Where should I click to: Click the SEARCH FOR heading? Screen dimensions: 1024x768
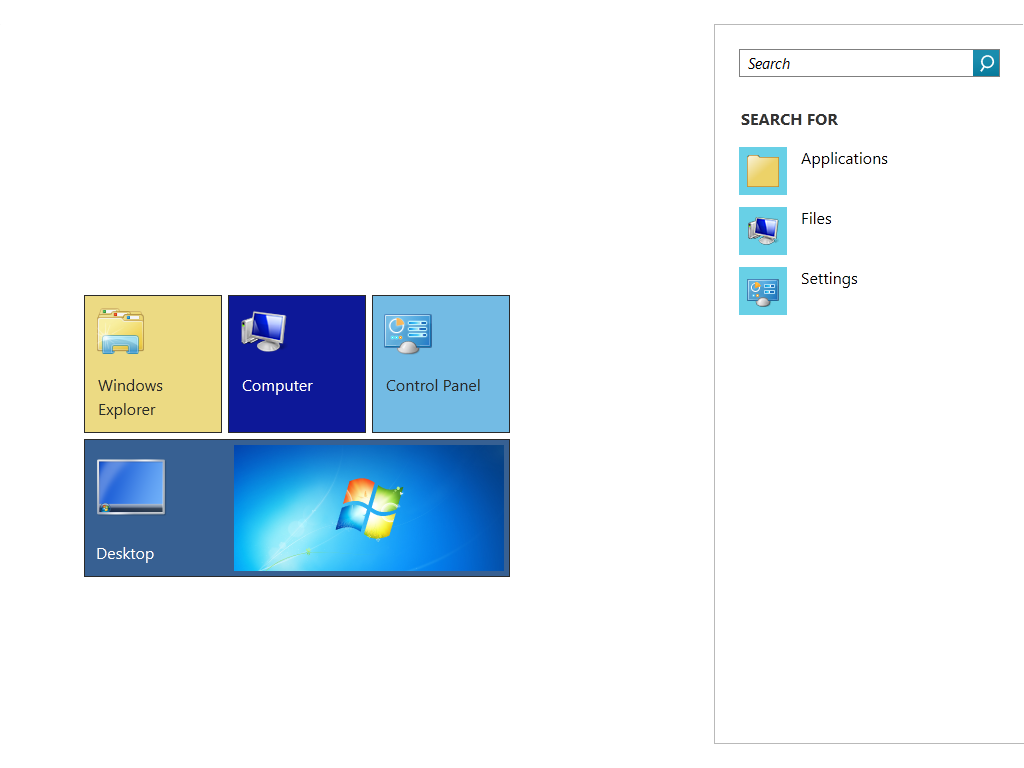point(789,120)
